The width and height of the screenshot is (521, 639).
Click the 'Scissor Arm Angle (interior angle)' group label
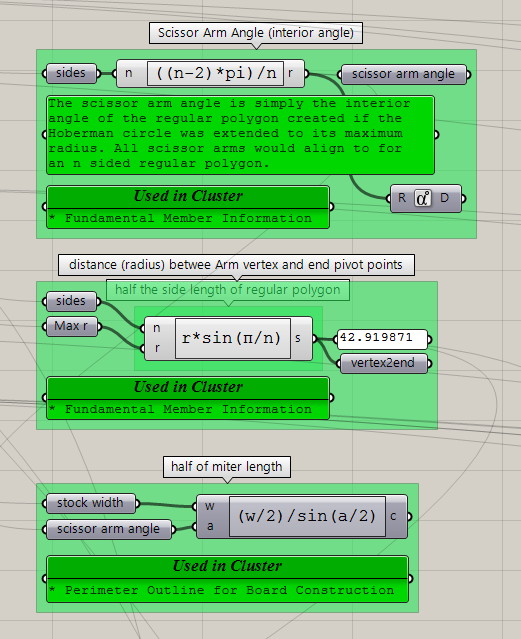pyautogui.click(x=256, y=33)
